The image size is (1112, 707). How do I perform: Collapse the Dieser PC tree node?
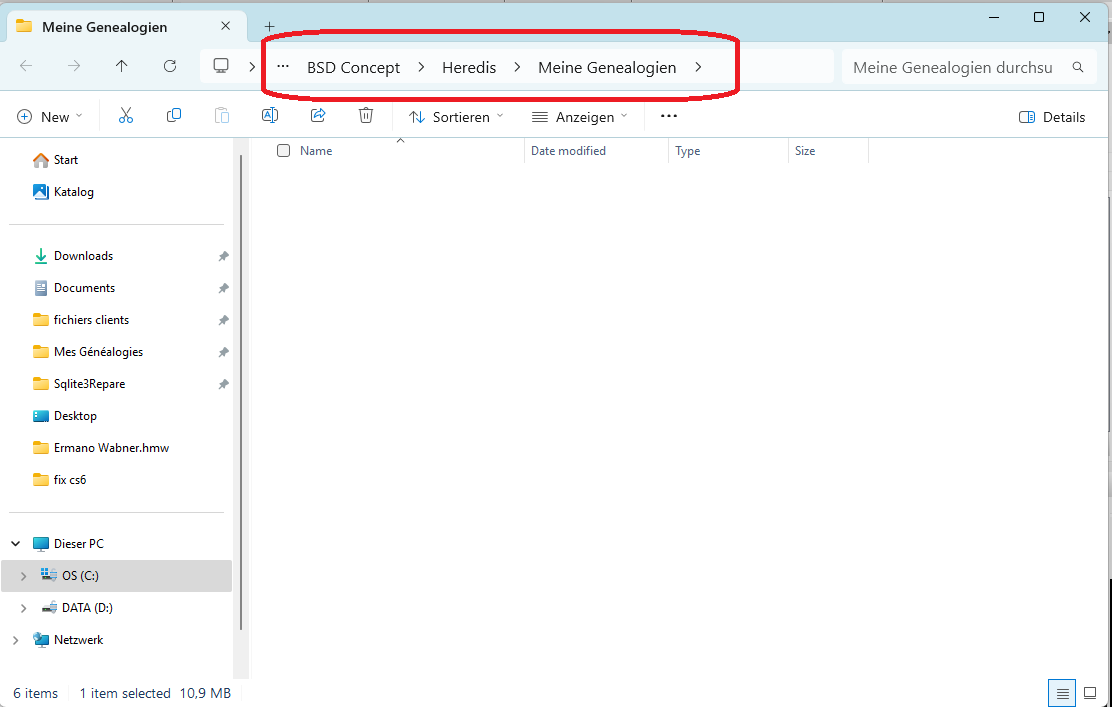16,544
